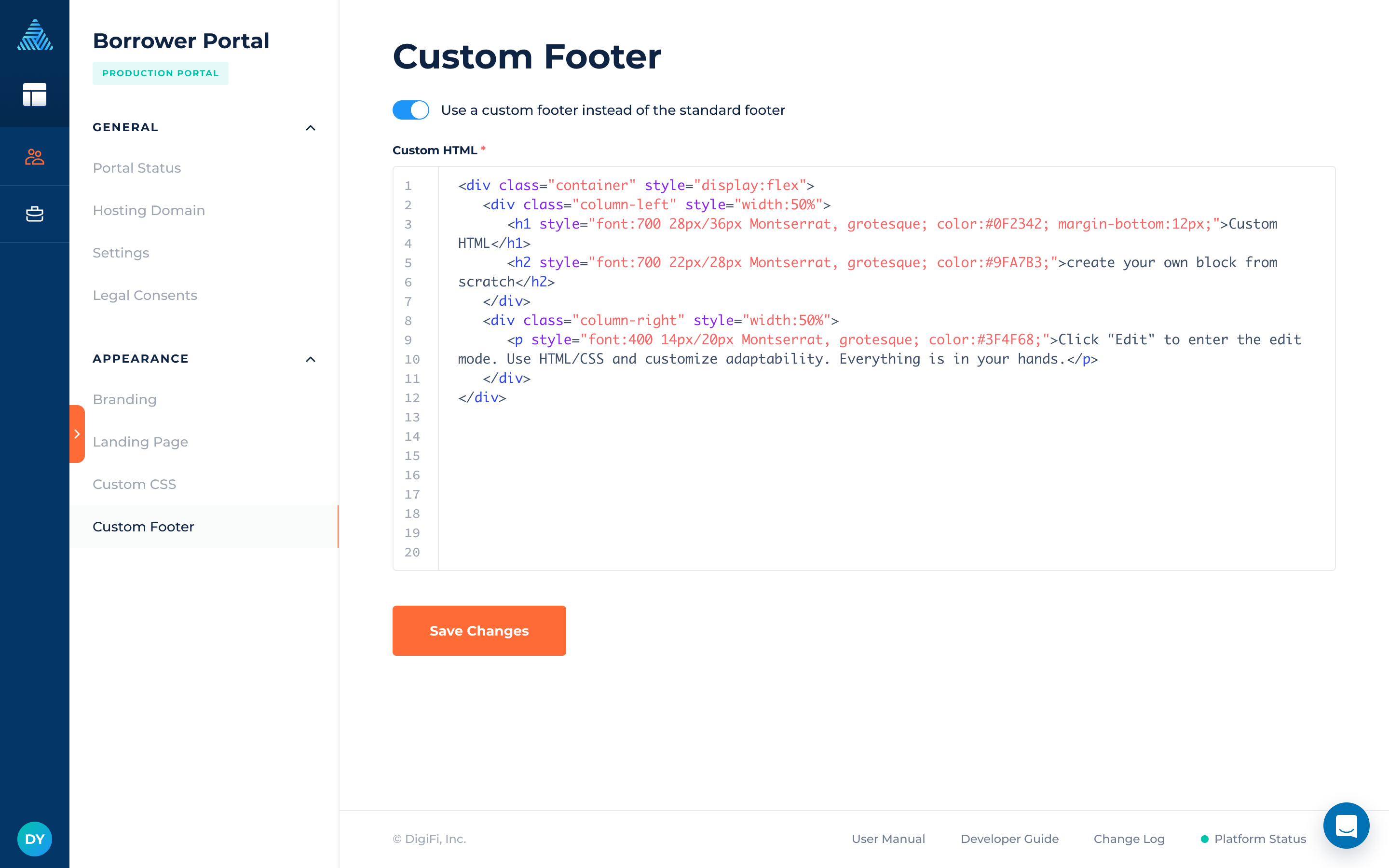Viewport: 1389px width, 868px height.
Task: Go to Hosting Domain page
Action: (x=149, y=211)
